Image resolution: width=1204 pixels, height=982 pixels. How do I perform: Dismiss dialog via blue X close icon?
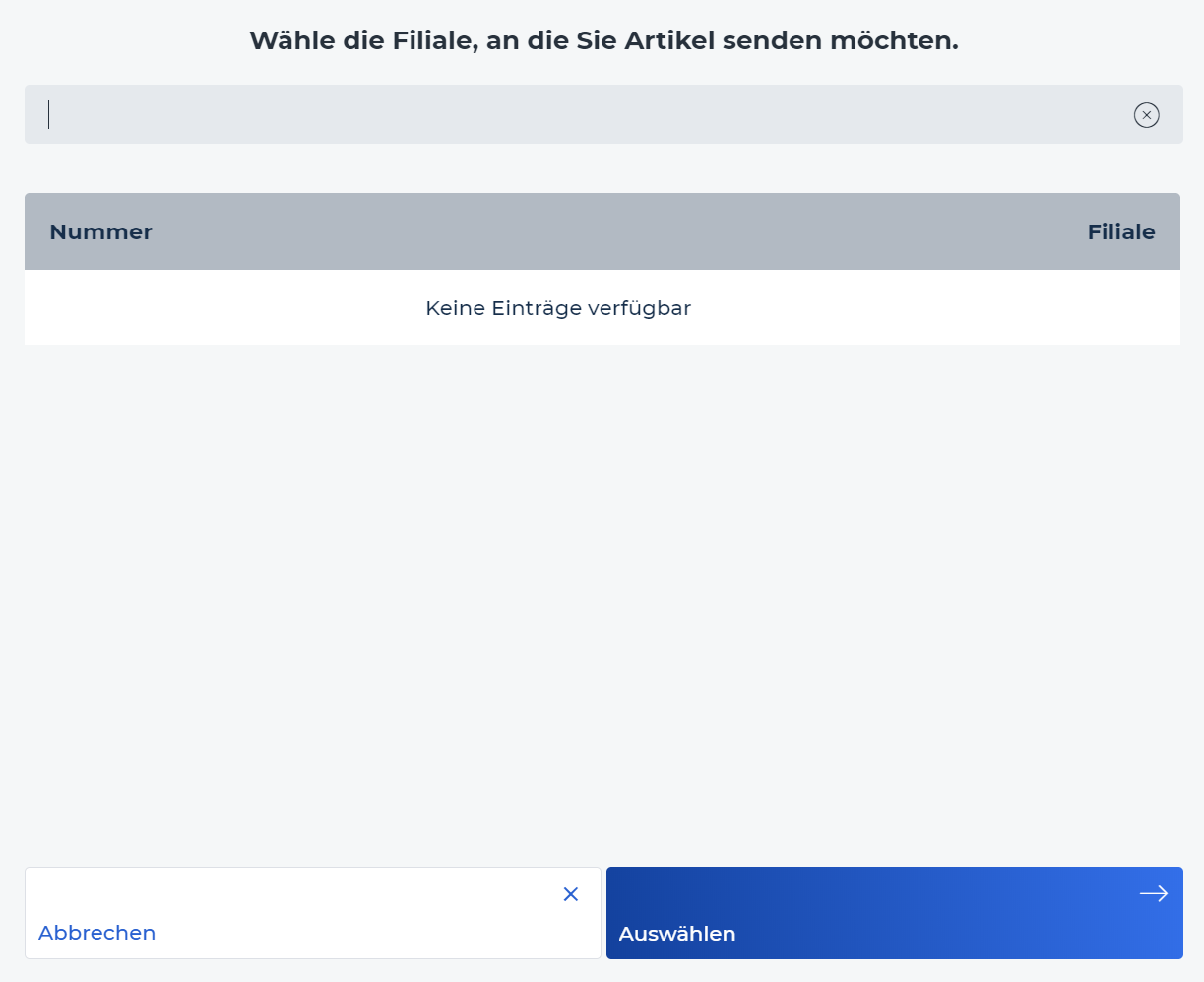point(570,894)
